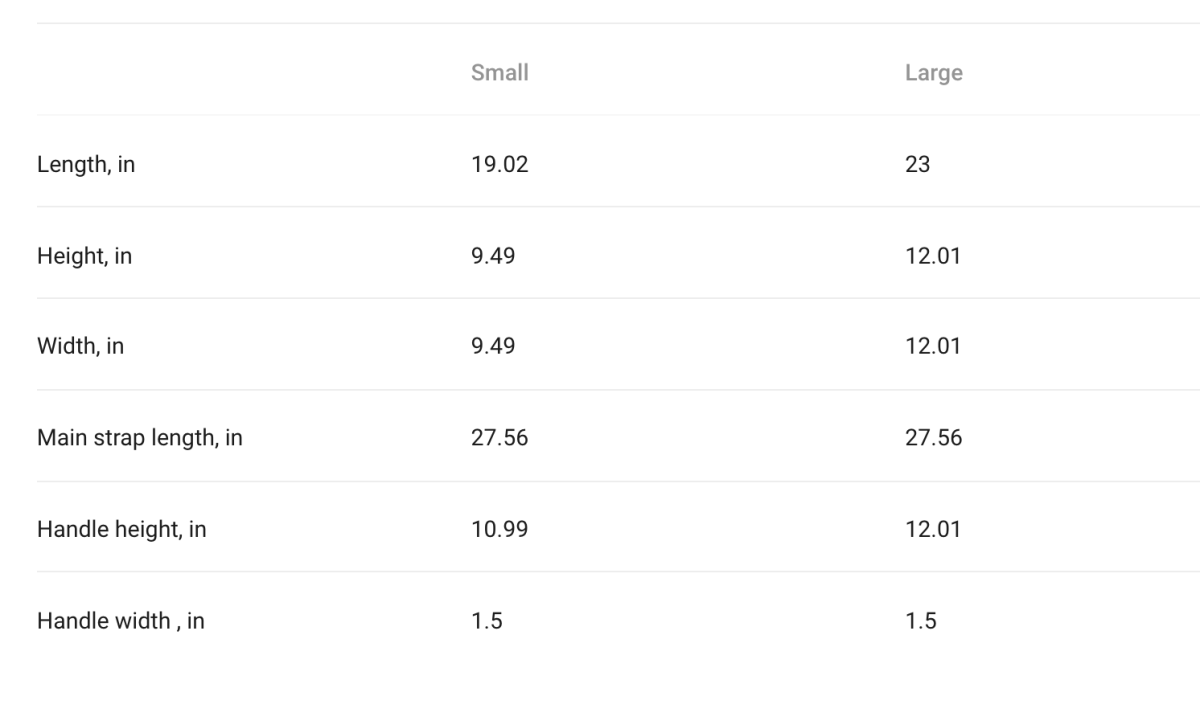Click Large length value 23
This screenshot has height=717, width=1200.
(x=917, y=165)
